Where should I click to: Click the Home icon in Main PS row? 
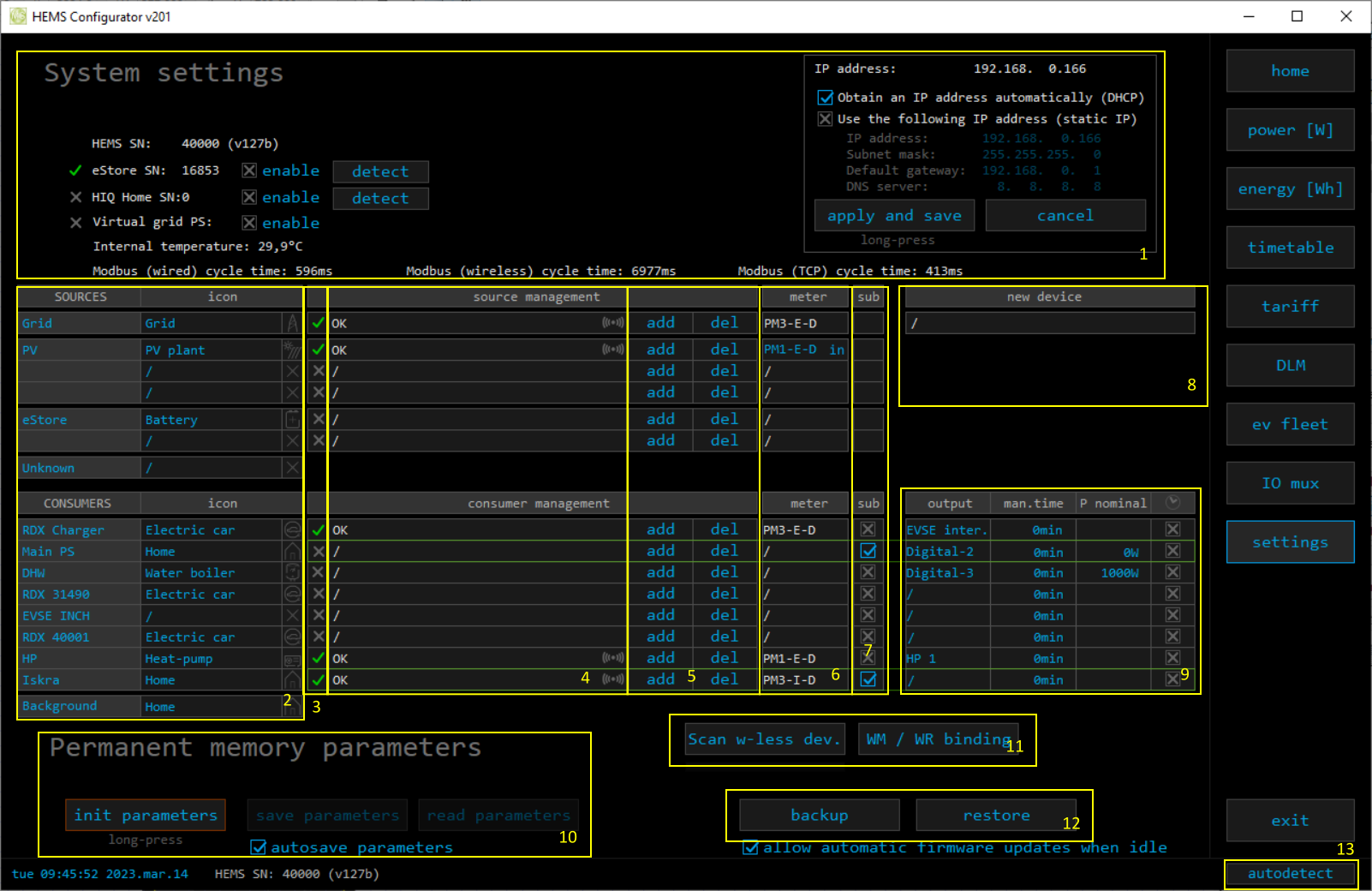point(293,552)
